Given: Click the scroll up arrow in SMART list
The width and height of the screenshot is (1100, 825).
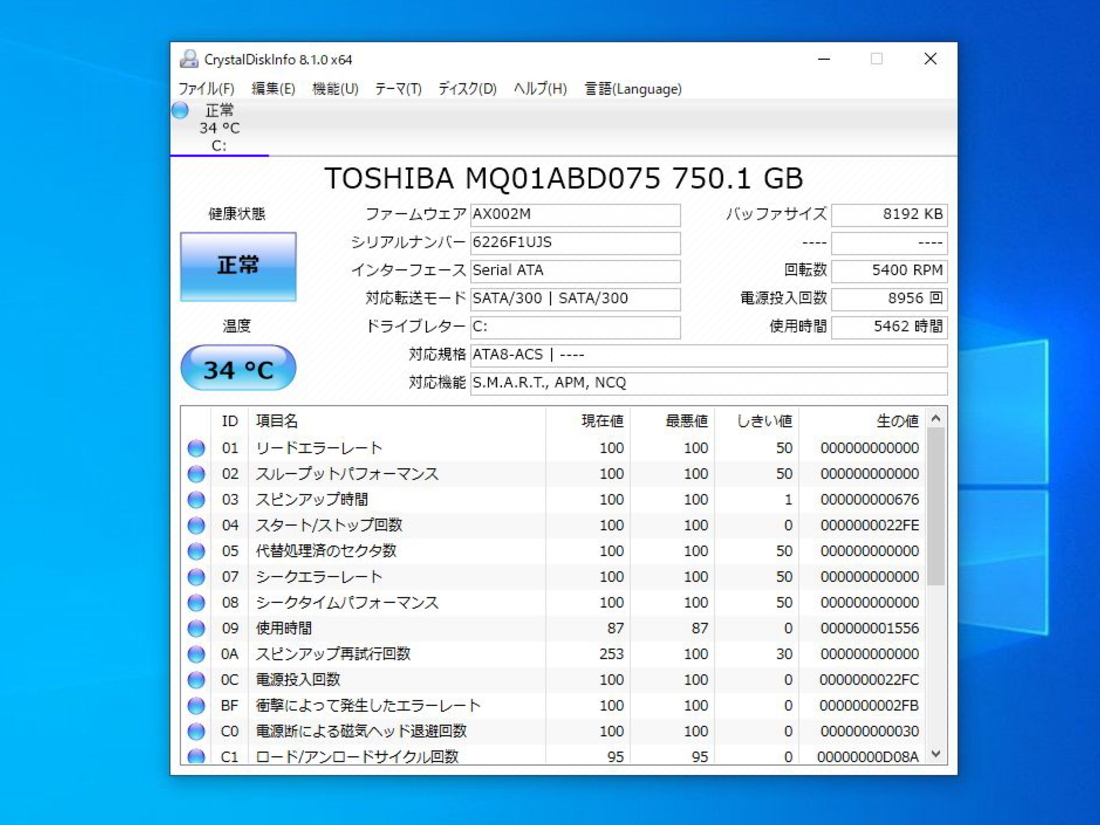Looking at the screenshot, I should click(x=936, y=419).
